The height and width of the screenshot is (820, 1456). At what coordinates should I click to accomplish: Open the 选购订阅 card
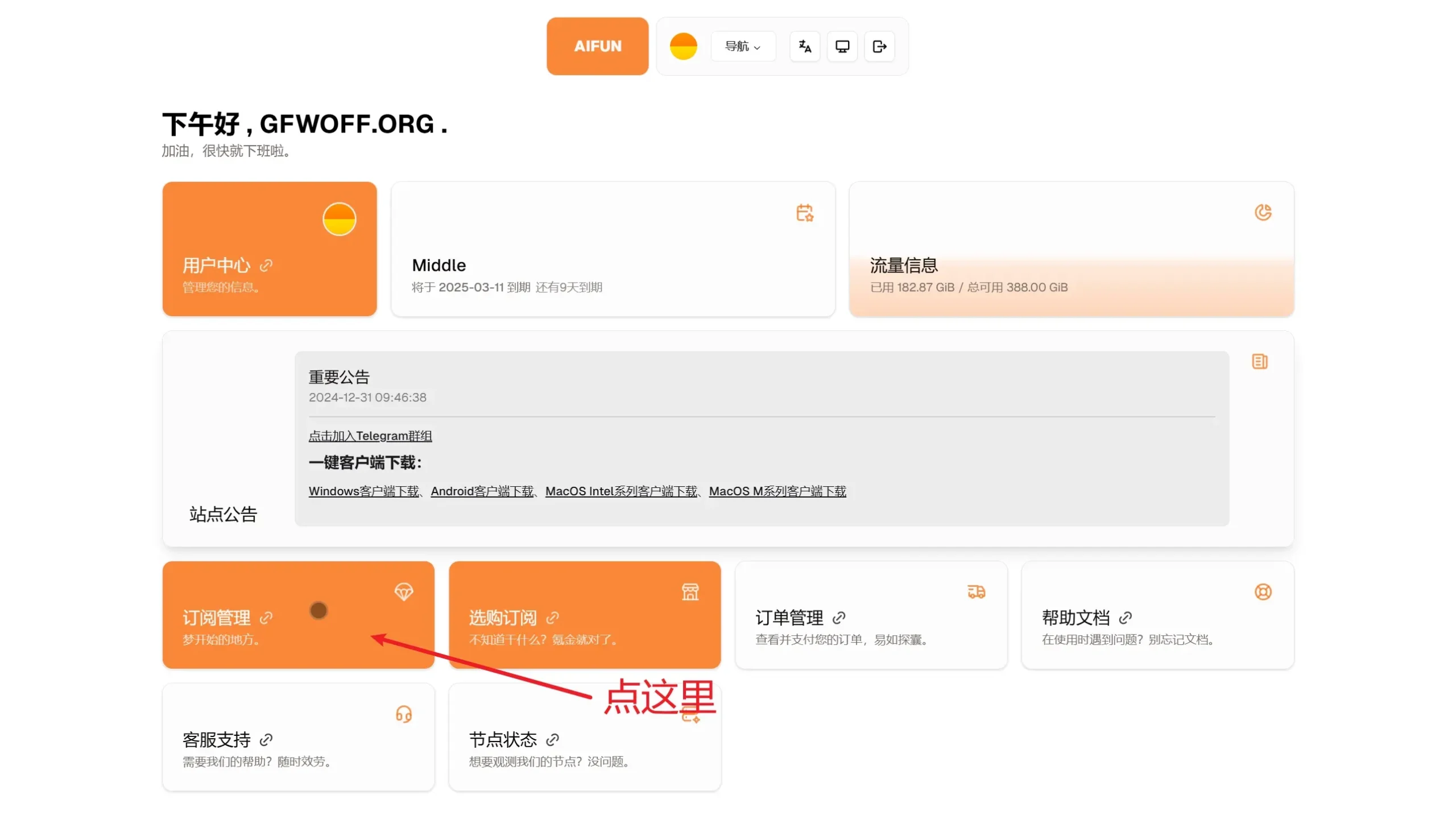pyautogui.click(x=584, y=615)
